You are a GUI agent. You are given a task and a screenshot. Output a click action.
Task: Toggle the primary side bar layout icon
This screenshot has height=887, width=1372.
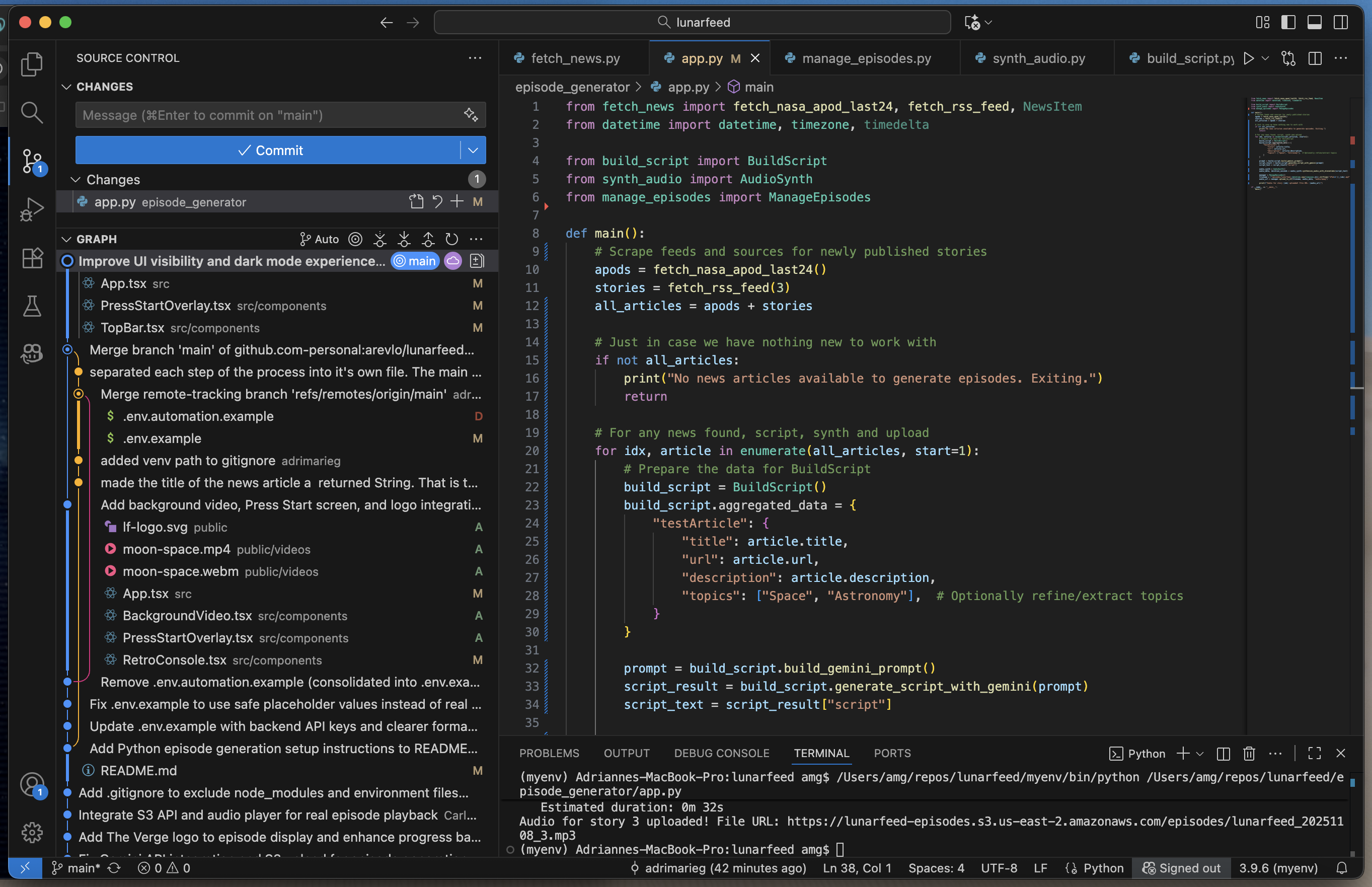[x=1288, y=23]
